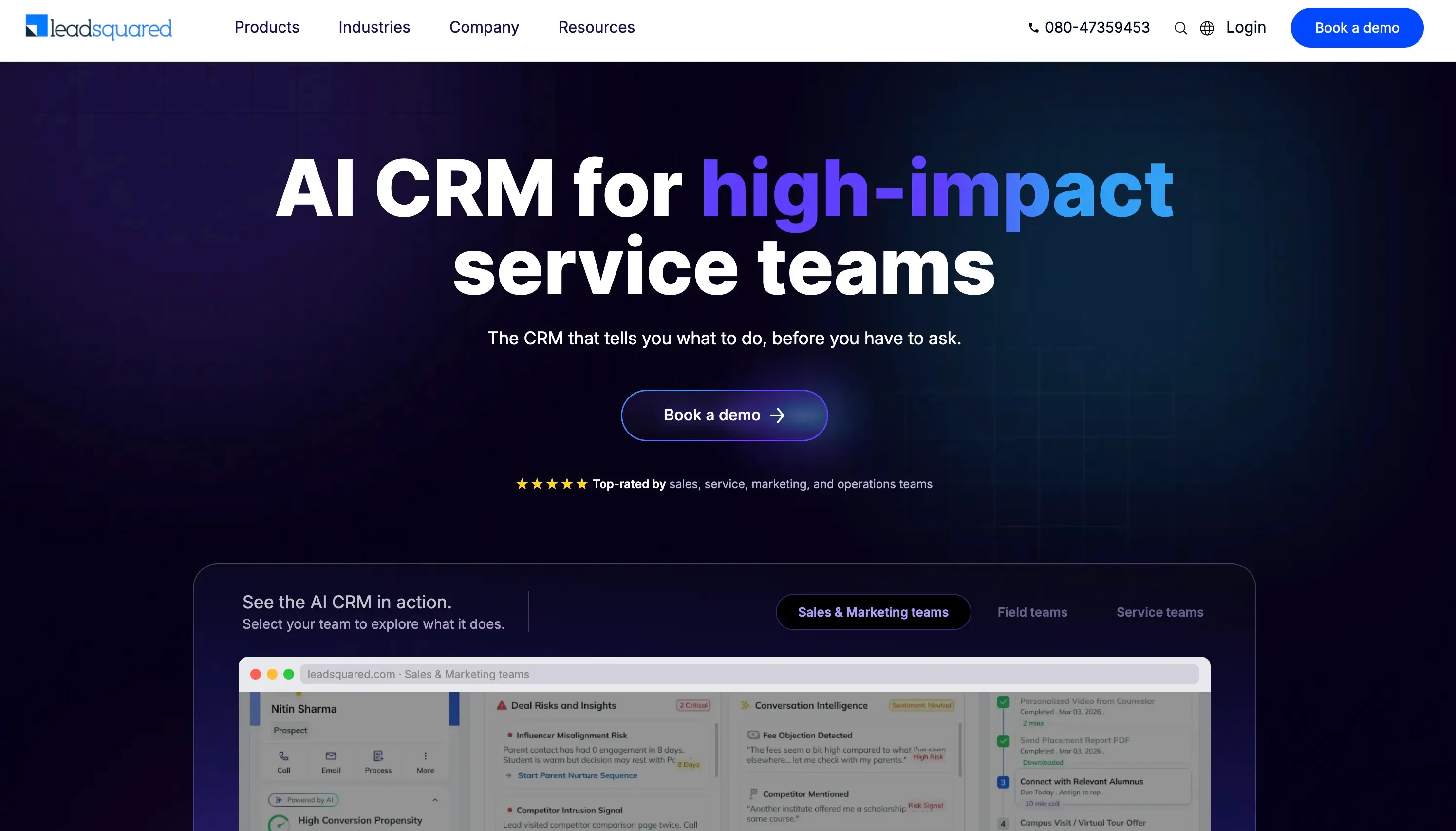Screen dimensions: 1456x831
Task: Click the Conversation Intelligence panel scrollbar
Action: pyautogui.click(x=960, y=751)
